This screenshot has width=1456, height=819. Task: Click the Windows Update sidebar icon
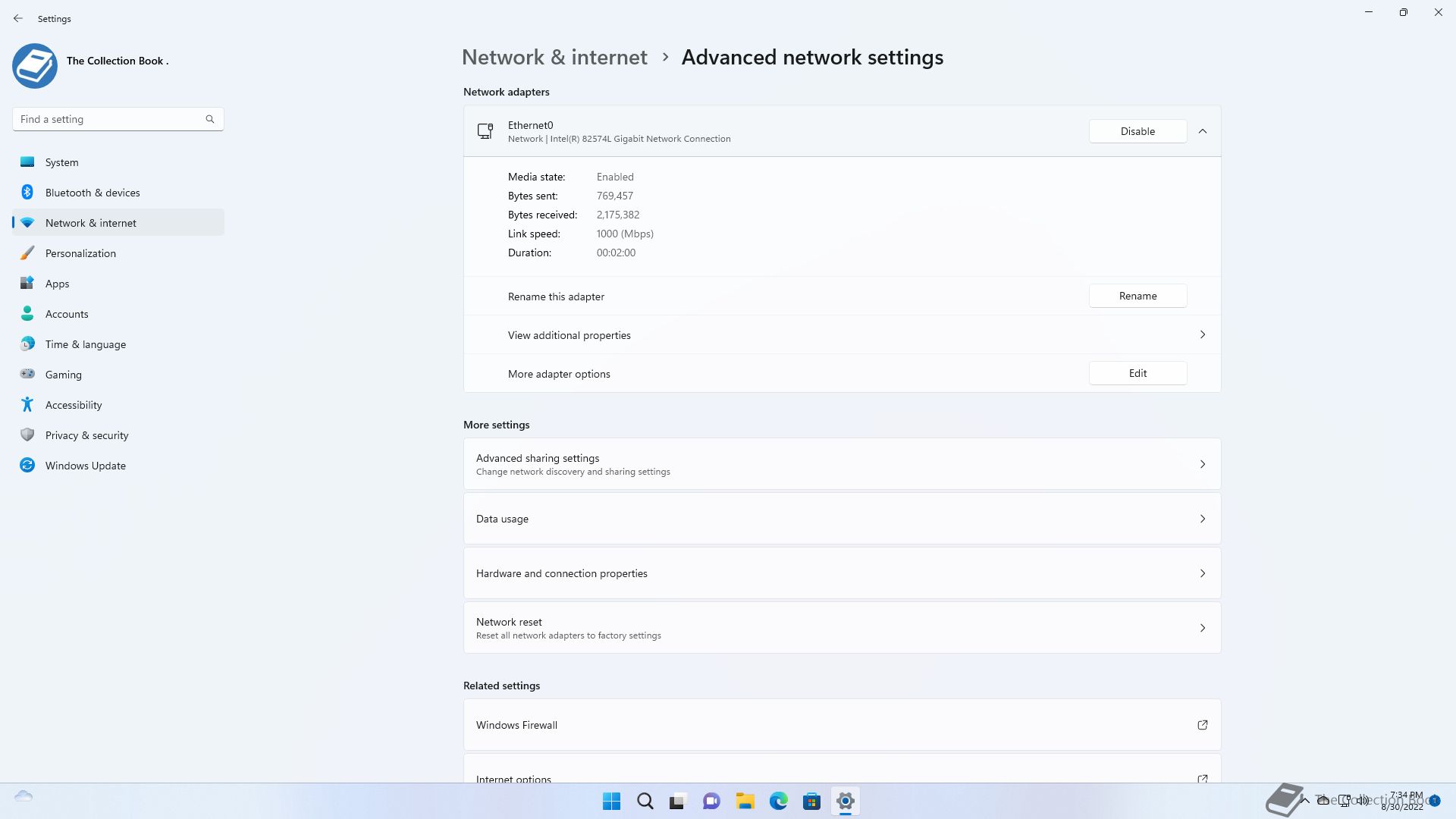point(27,466)
